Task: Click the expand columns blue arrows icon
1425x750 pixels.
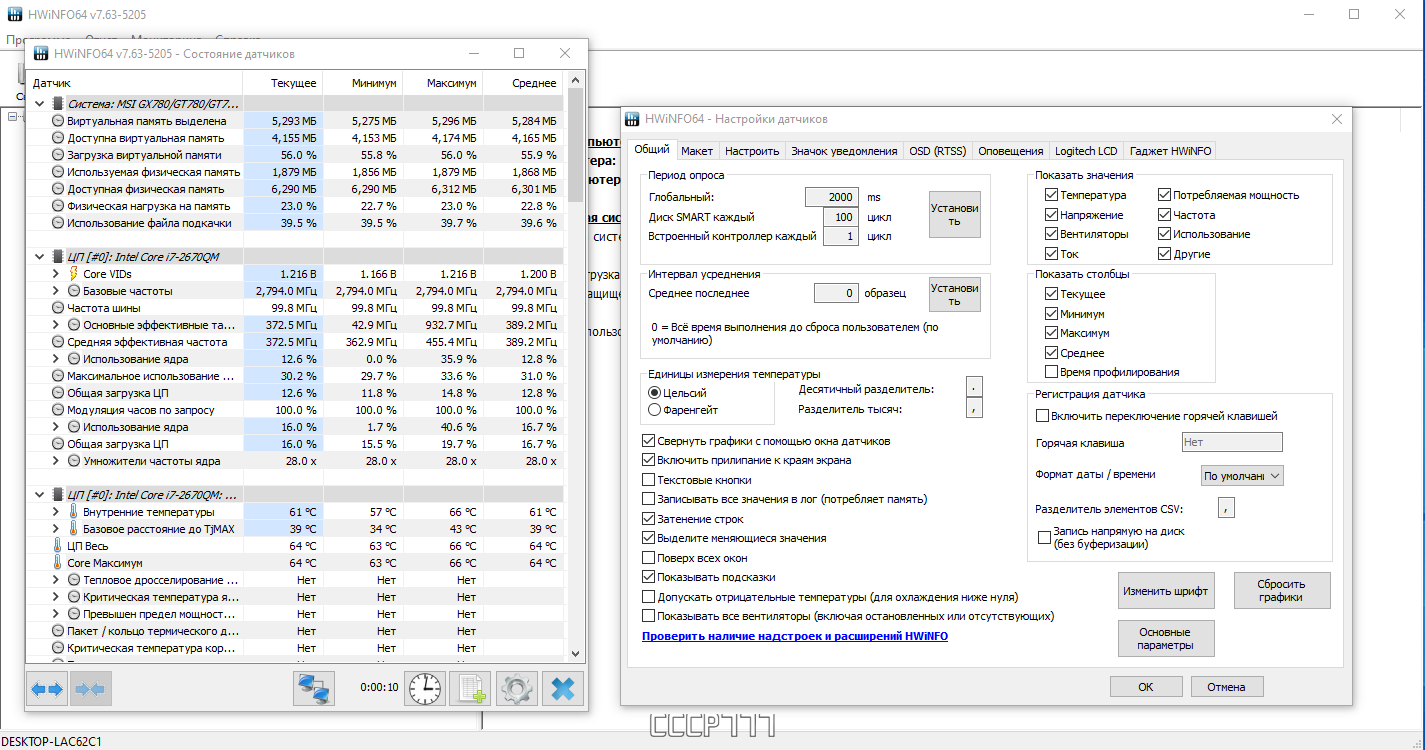Action: (47, 688)
